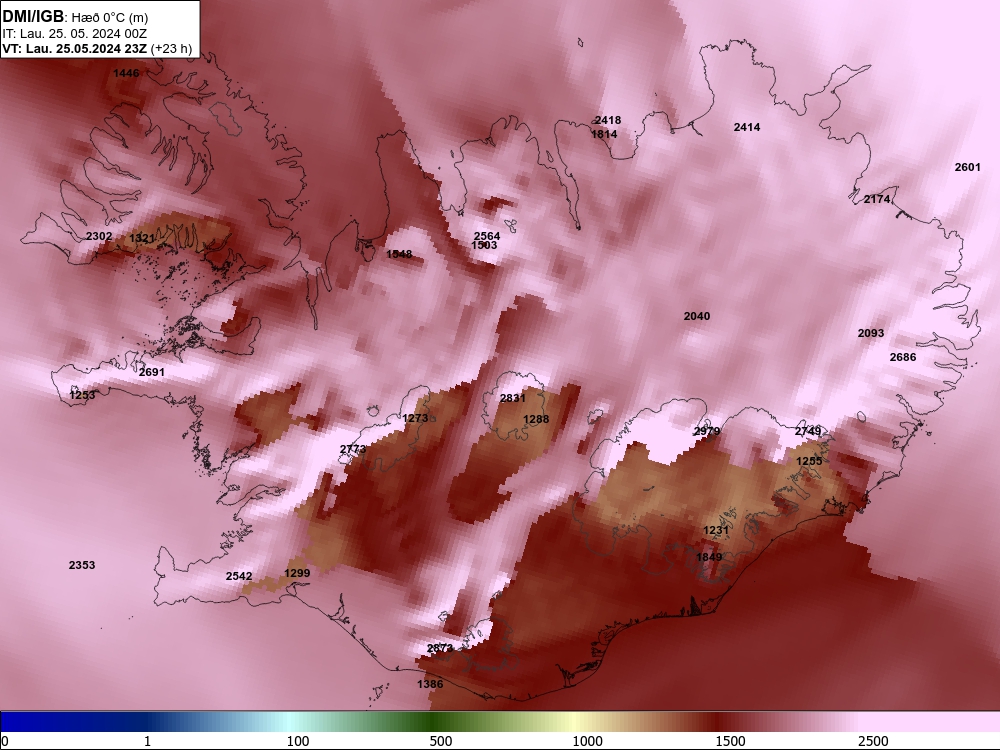
Task: Select the 1386 offshore number
Action: 430,684
